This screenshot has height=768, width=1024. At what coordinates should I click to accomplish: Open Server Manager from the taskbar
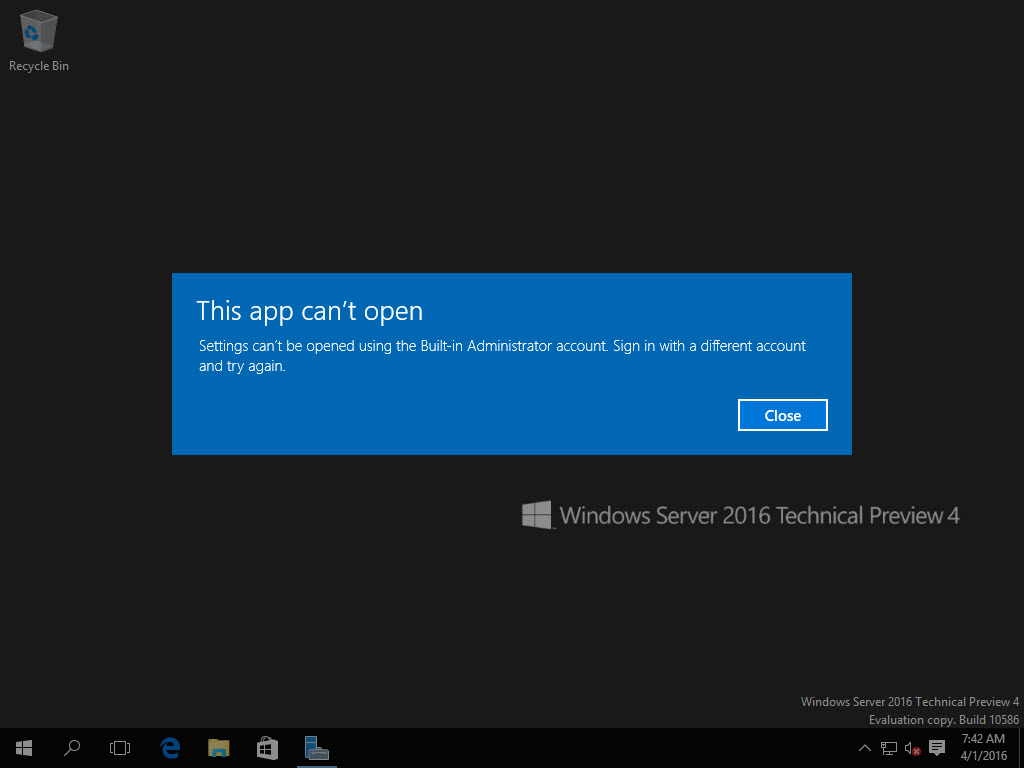coord(315,747)
